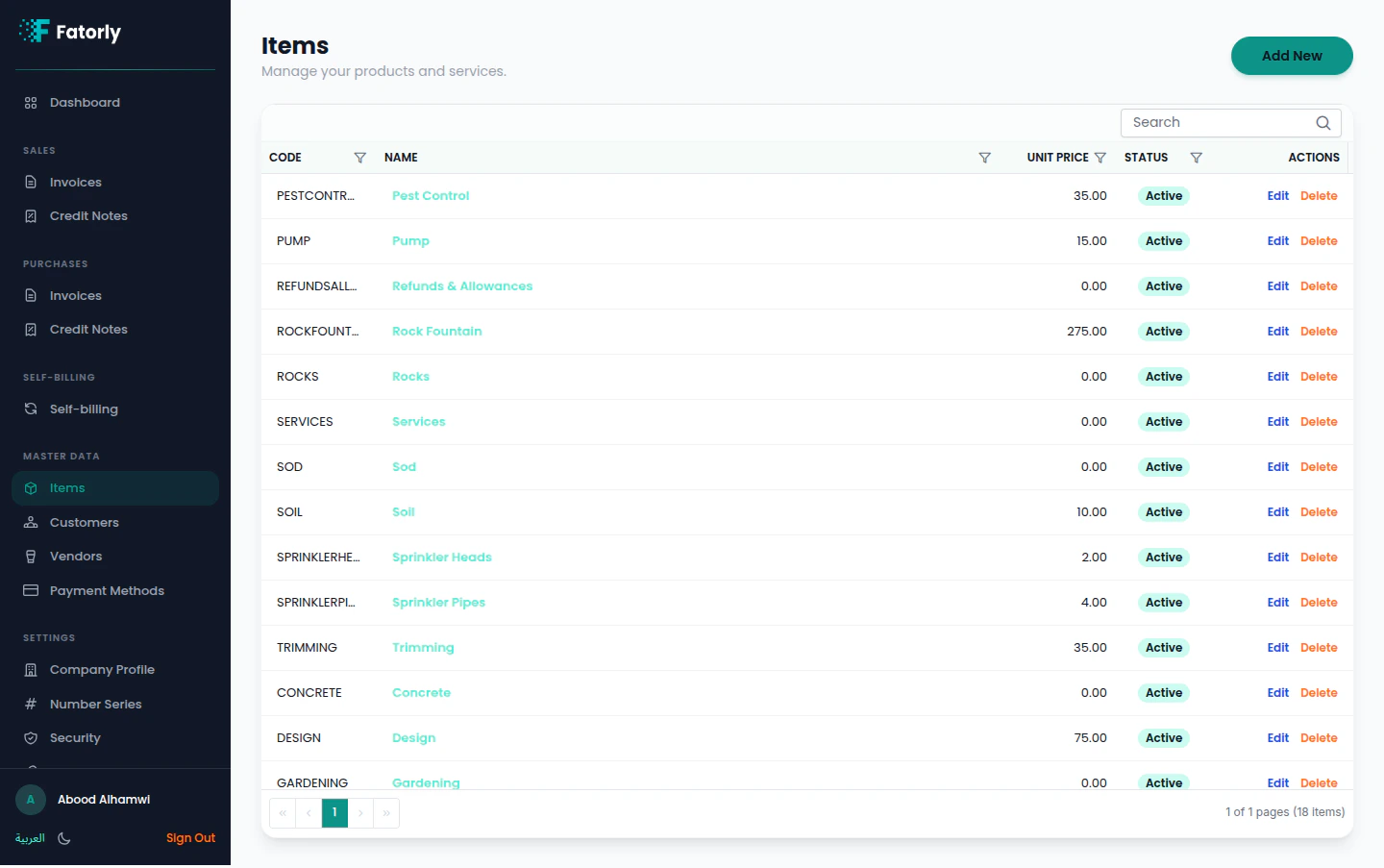The image size is (1384, 868).
Task: Go to last page of pagination
Action: pyautogui.click(x=386, y=813)
